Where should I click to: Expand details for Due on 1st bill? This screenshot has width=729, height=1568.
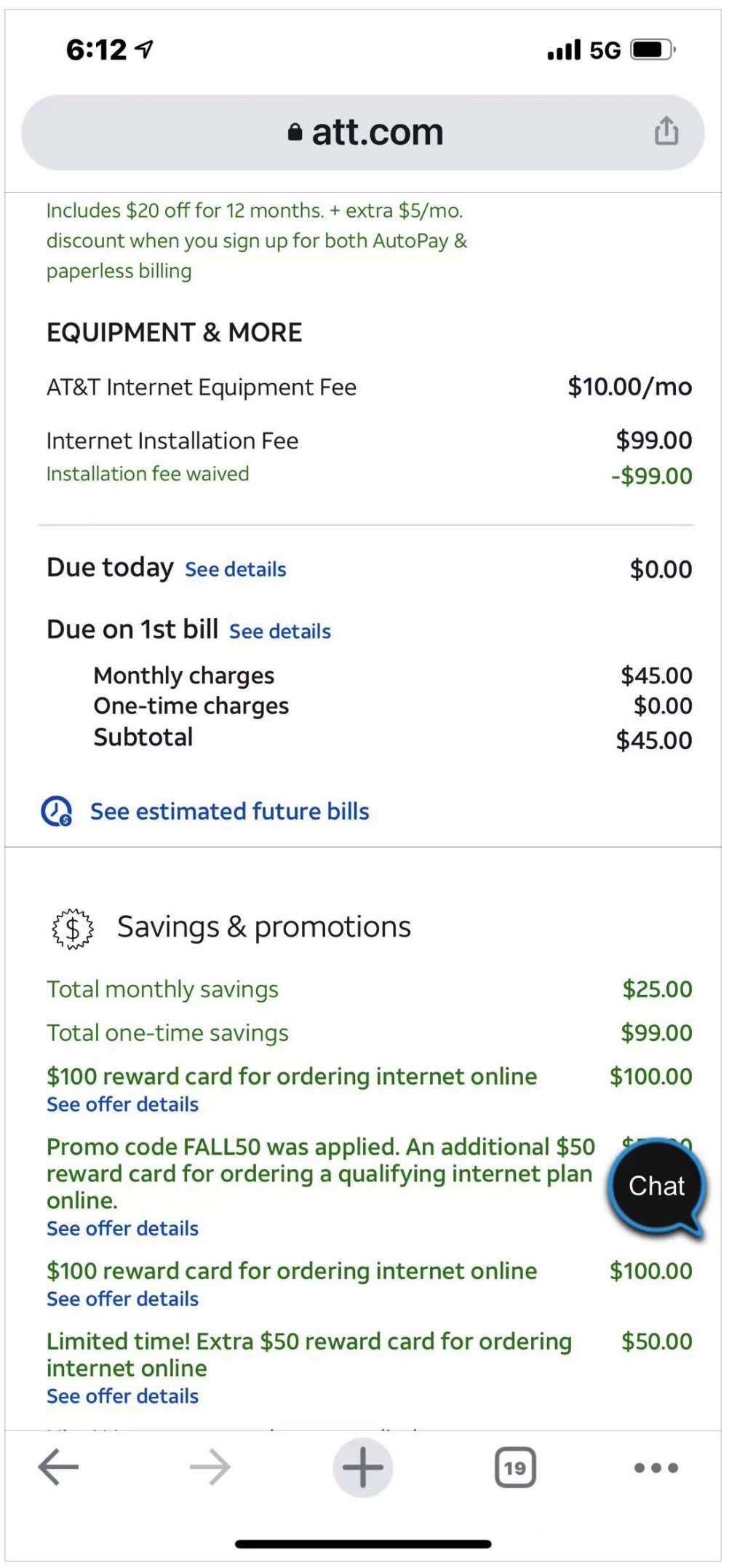click(x=279, y=631)
